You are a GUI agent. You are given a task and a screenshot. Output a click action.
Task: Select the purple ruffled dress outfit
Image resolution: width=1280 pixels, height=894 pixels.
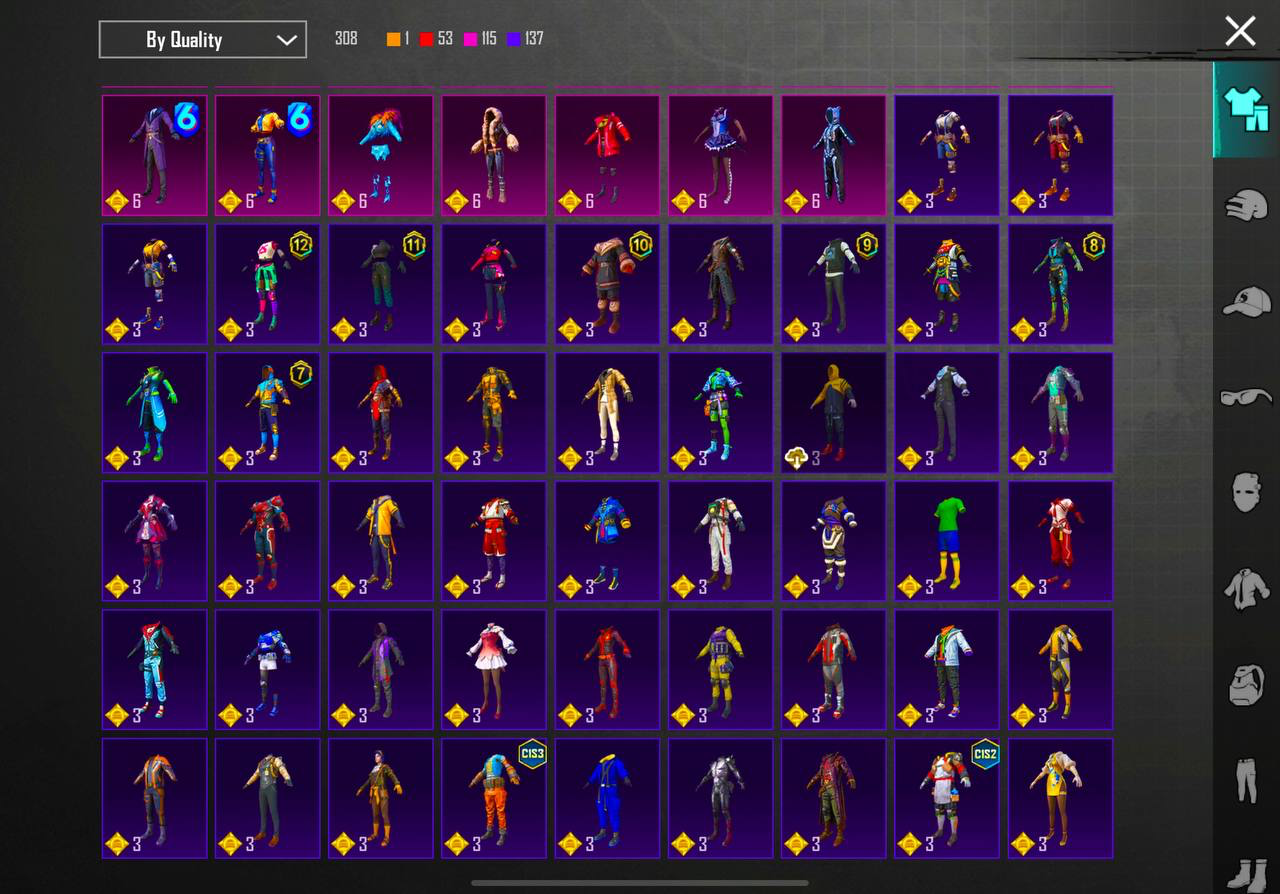(x=721, y=155)
